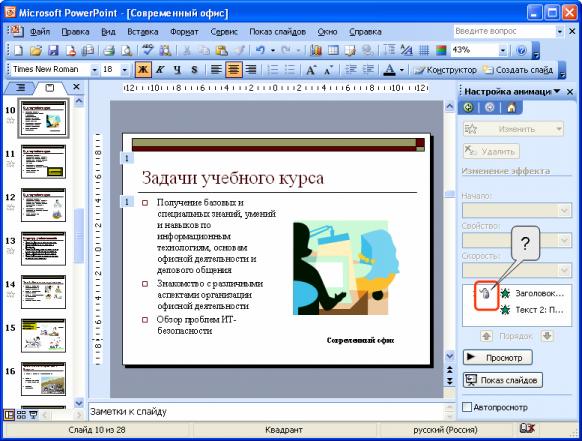Click the Конструктор button
This screenshot has width=582, height=441.
[445, 70]
